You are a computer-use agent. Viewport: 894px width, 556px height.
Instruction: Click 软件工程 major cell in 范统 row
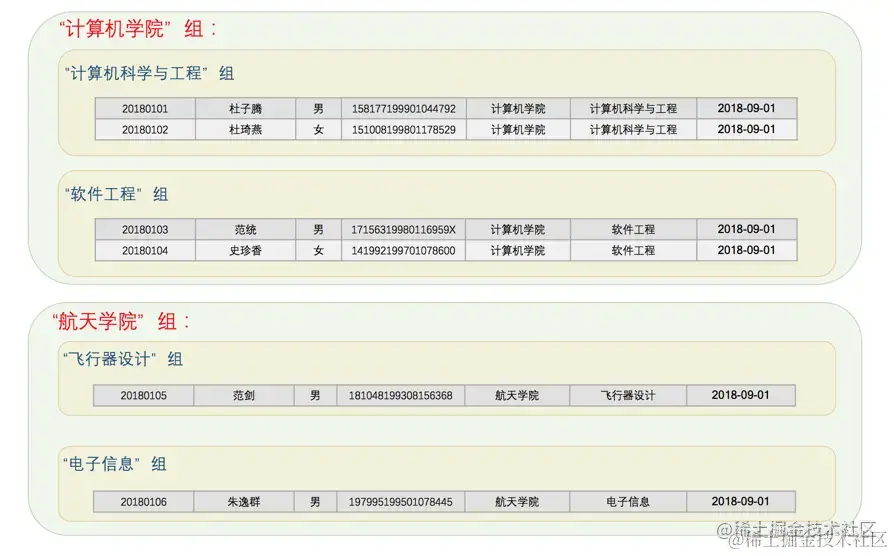tap(633, 229)
